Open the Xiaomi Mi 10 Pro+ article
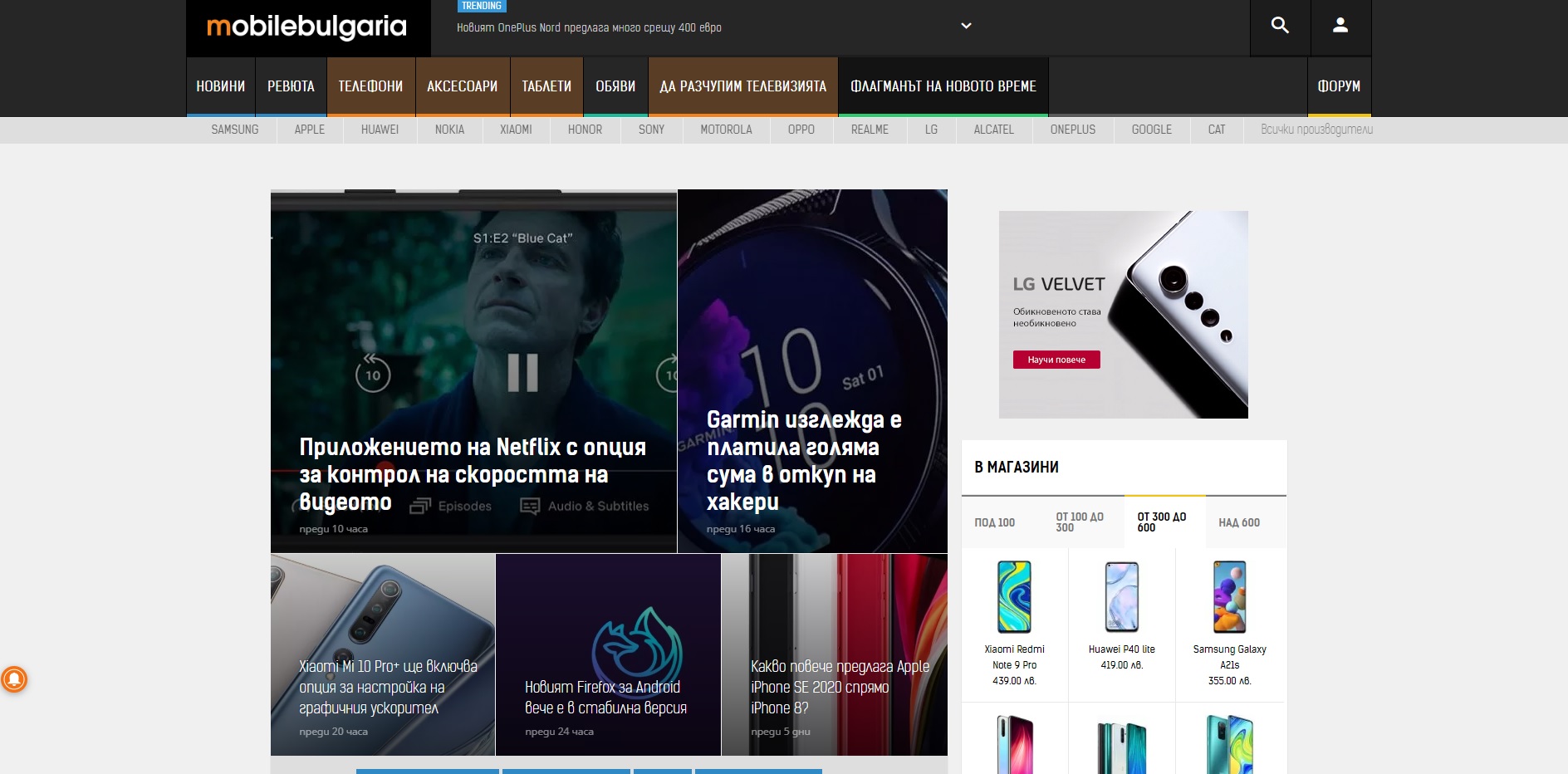The width and height of the screenshot is (1568, 774). [x=383, y=654]
